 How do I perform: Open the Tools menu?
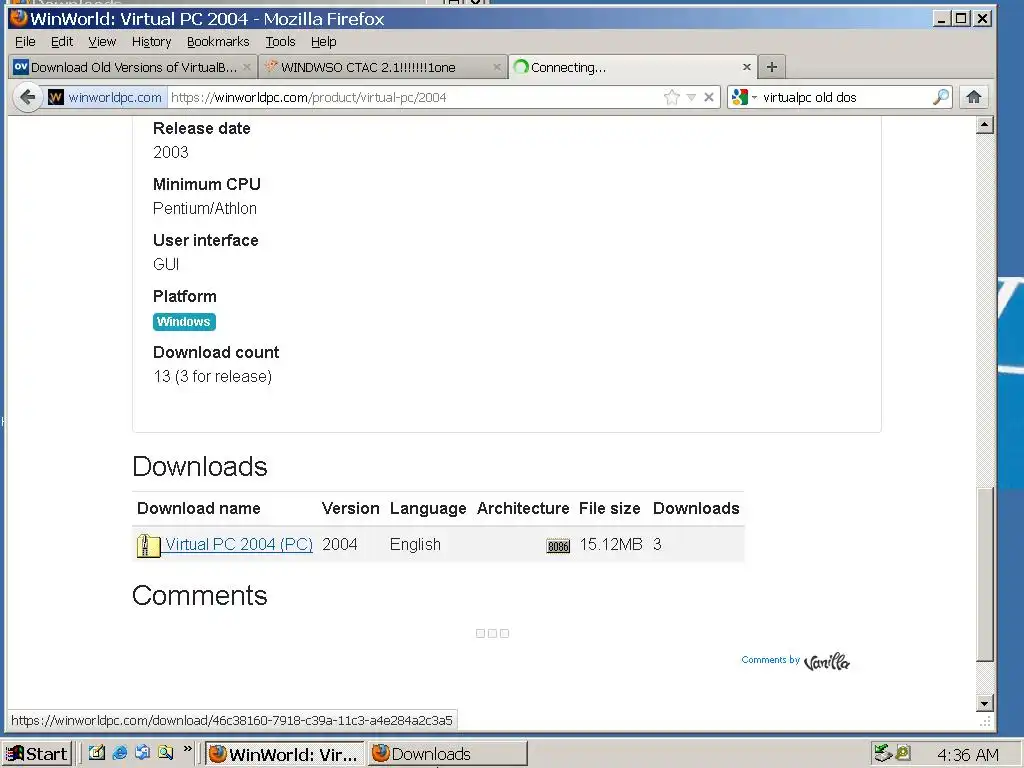coord(280,42)
